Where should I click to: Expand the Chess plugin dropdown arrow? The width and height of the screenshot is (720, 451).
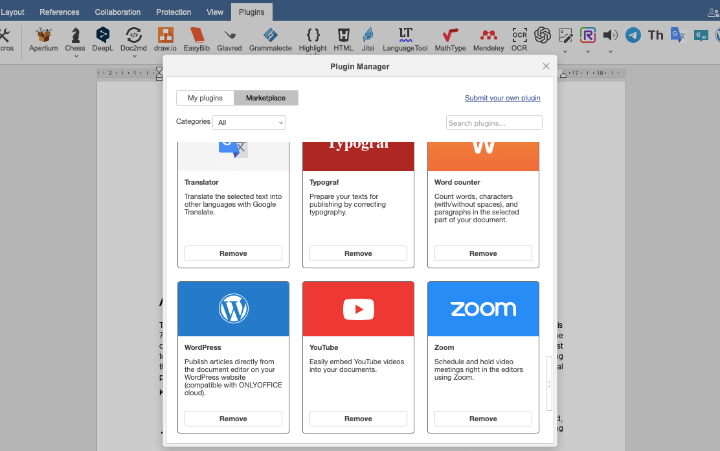coord(76,56)
